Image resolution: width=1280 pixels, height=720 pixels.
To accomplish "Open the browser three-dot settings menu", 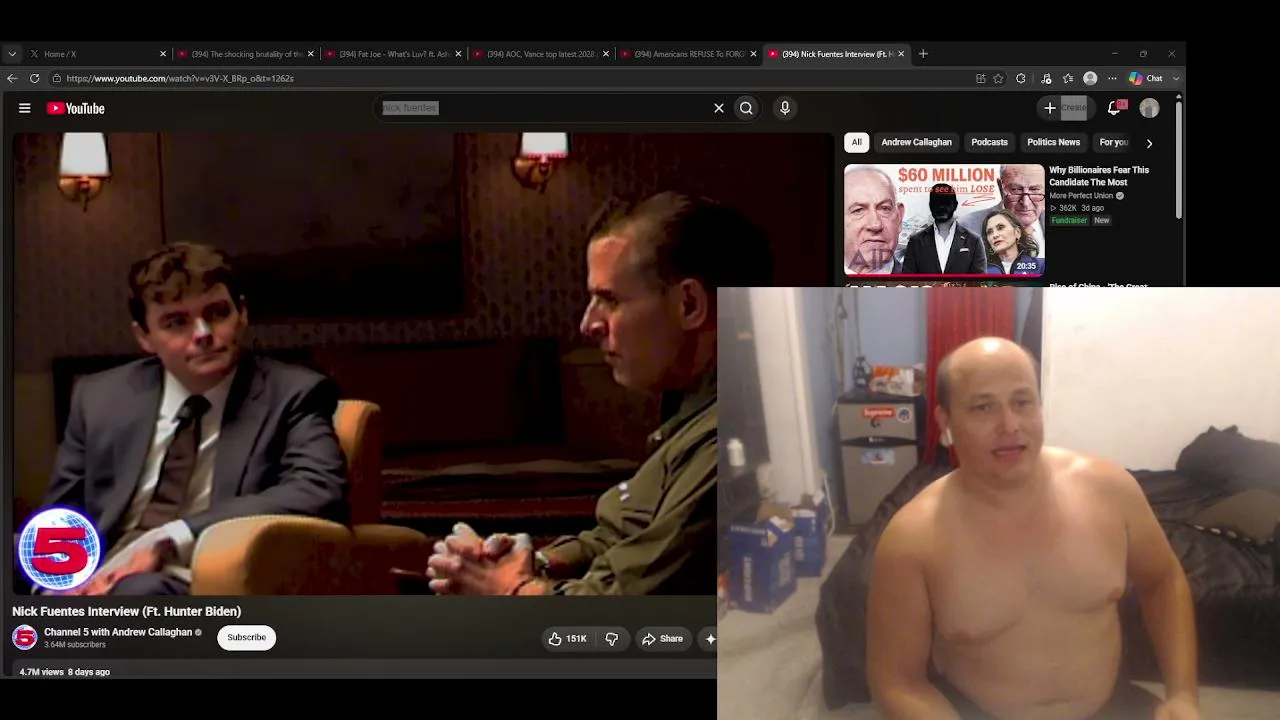I will point(1112,78).
